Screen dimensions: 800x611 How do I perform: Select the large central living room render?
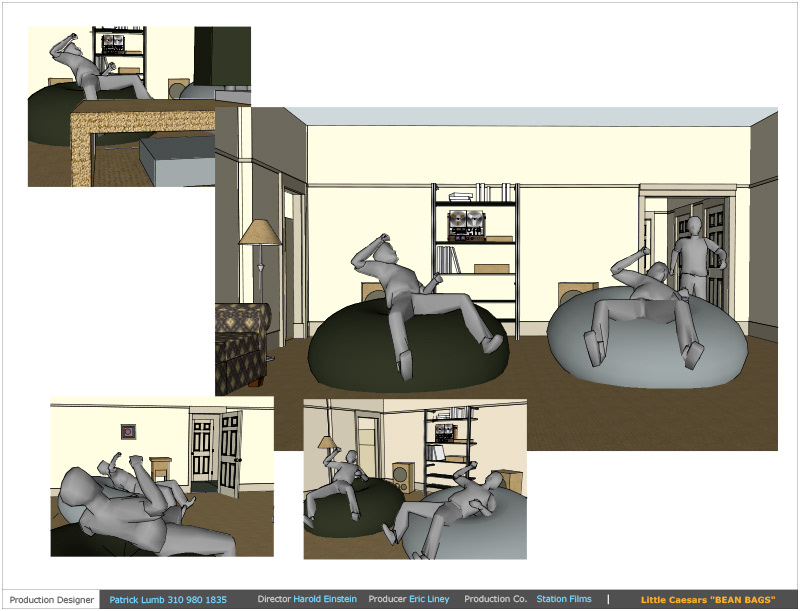point(496,278)
